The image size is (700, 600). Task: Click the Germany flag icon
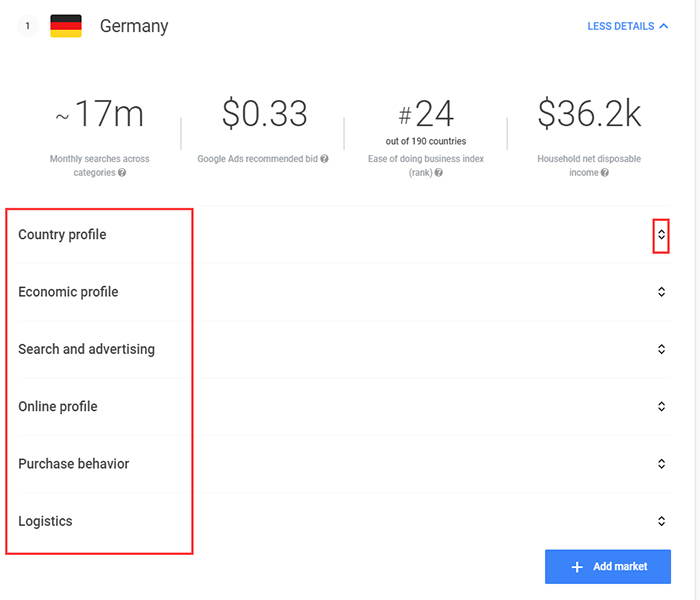pos(66,26)
